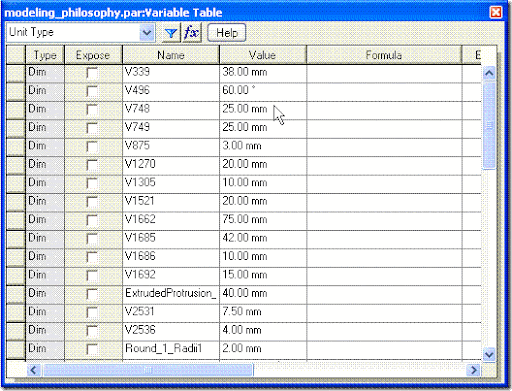The height and width of the screenshot is (391, 512).
Task: Check Expose for V1692
Action: tap(92, 276)
